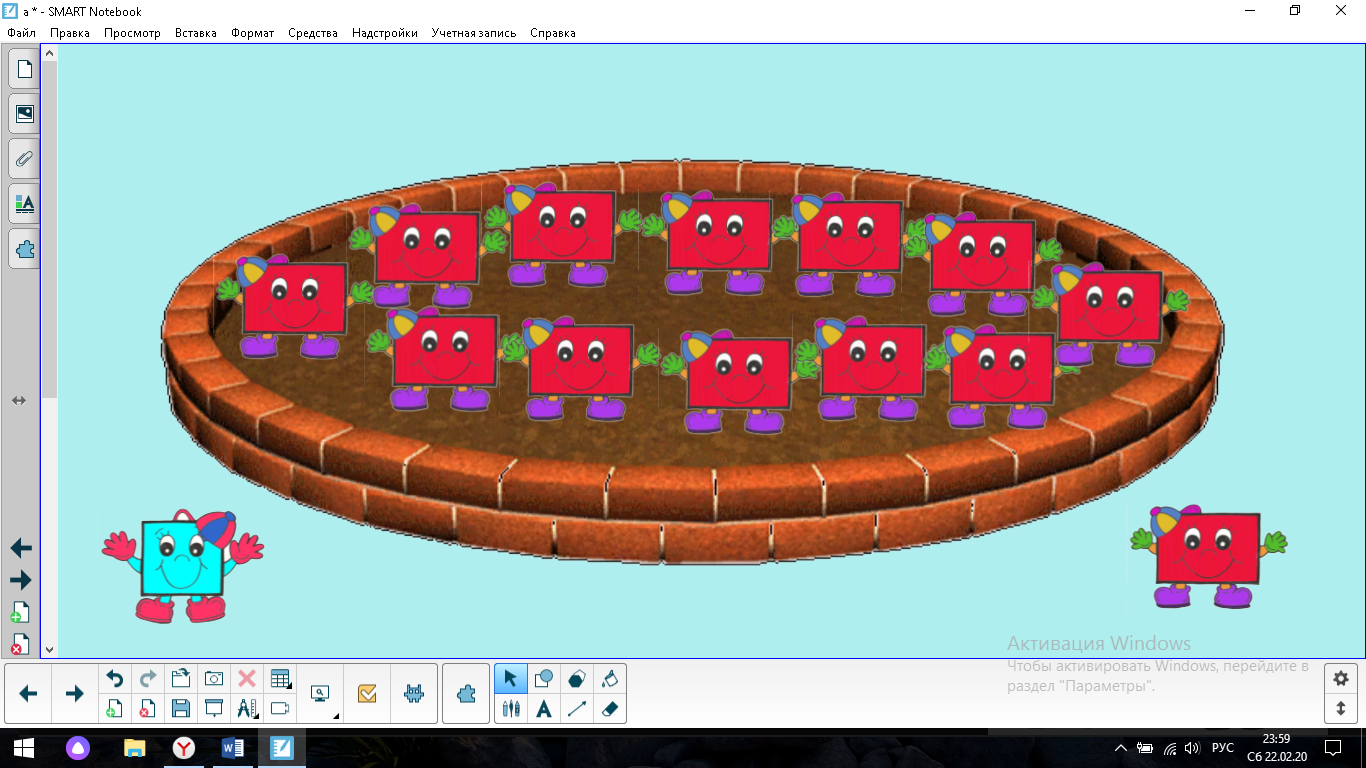Open the screen capture camera tool

click(x=214, y=679)
